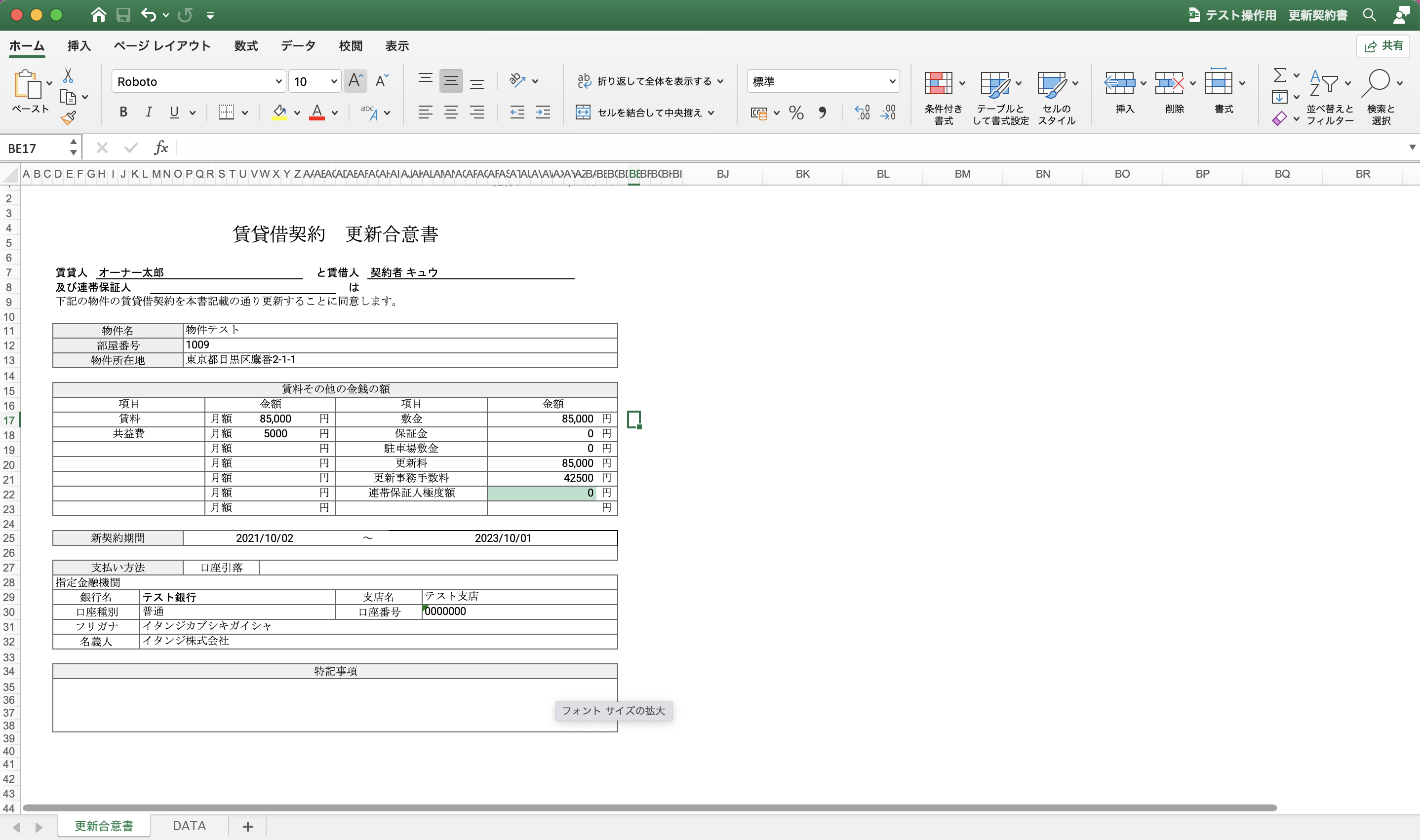Click the Home icon in title bar

(99, 15)
